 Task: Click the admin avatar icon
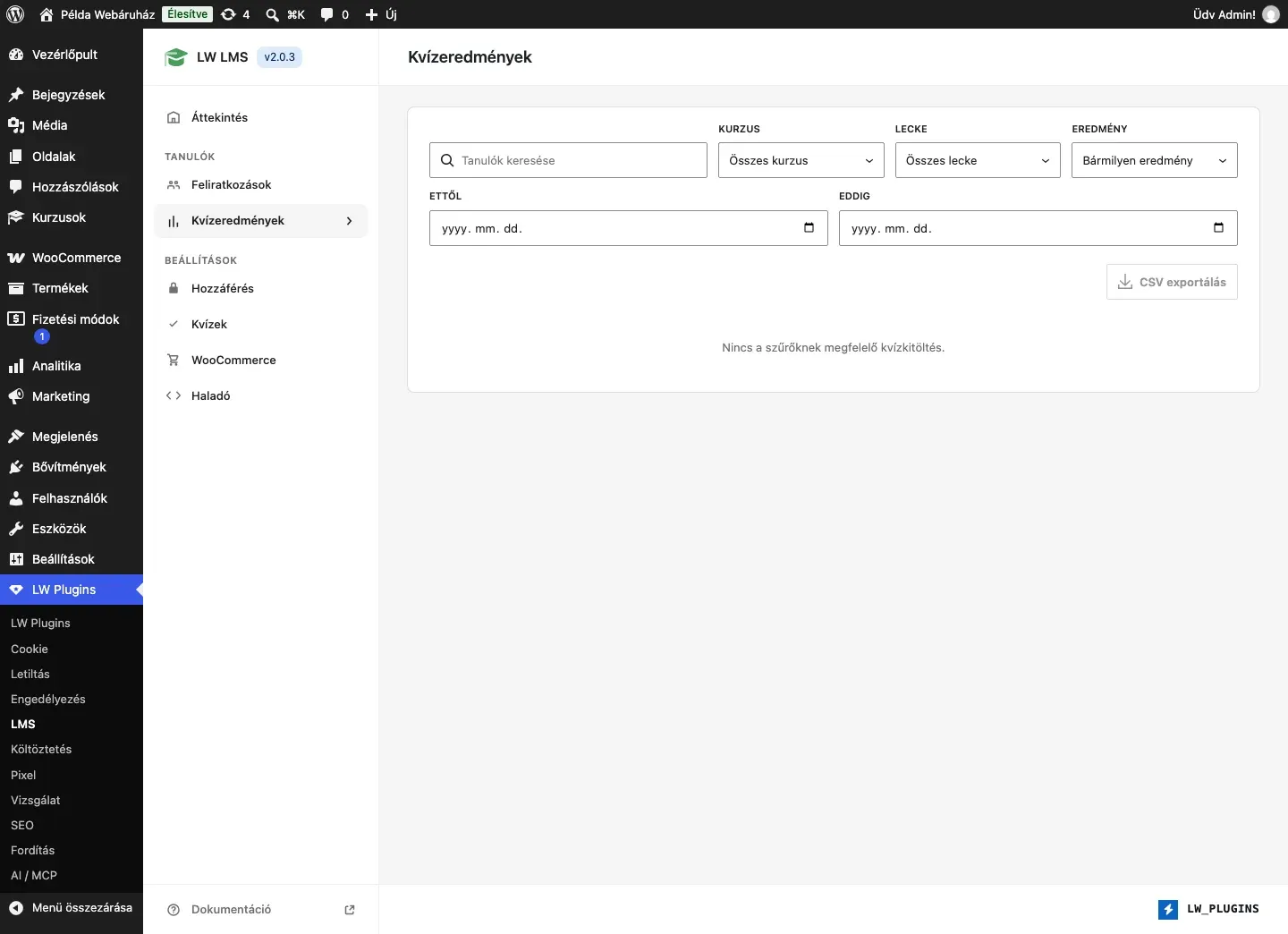pyautogui.click(x=1270, y=14)
